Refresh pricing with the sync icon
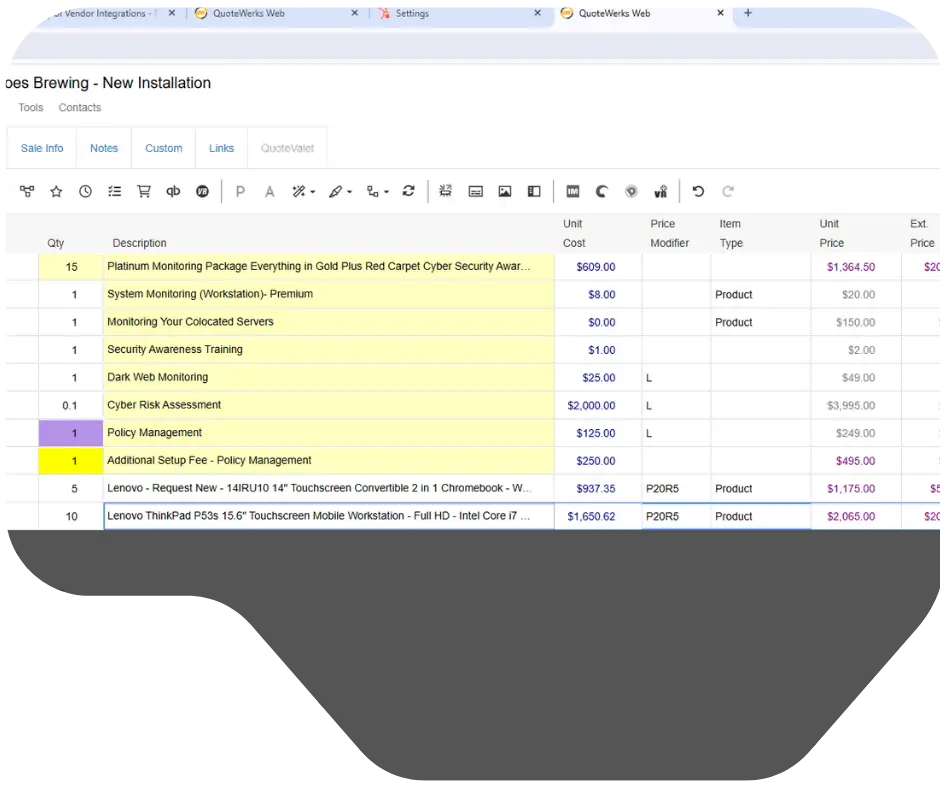This screenshot has width=940, height=788. pos(408,191)
